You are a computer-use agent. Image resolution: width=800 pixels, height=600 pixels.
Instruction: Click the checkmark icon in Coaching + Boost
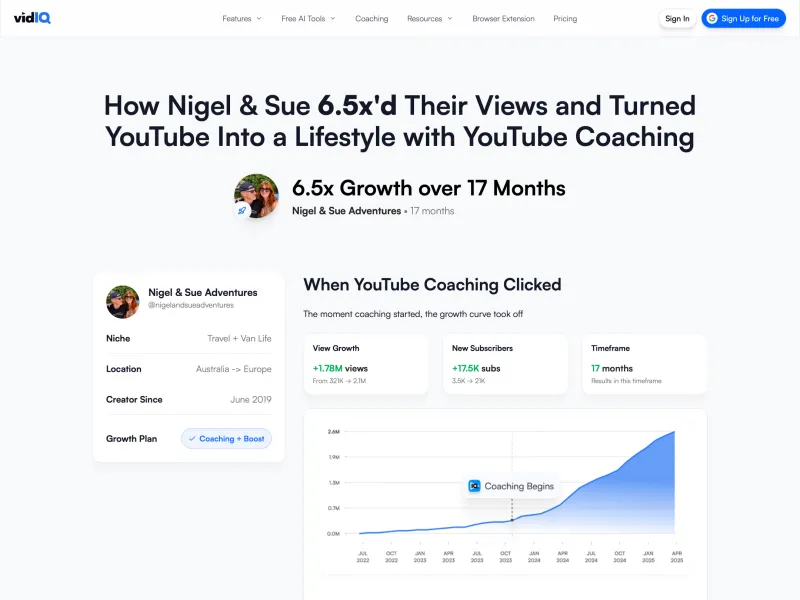pyautogui.click(x=192, y=439)
